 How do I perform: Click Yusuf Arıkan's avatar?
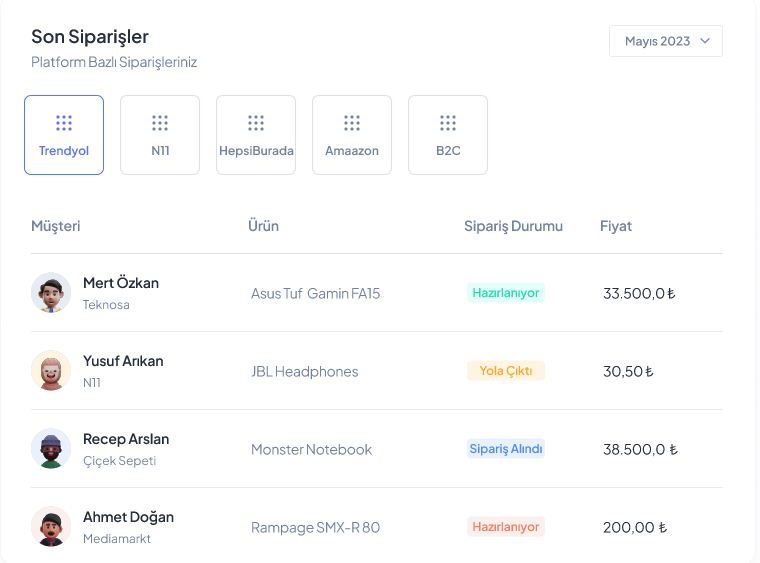(x=51, y=371)
